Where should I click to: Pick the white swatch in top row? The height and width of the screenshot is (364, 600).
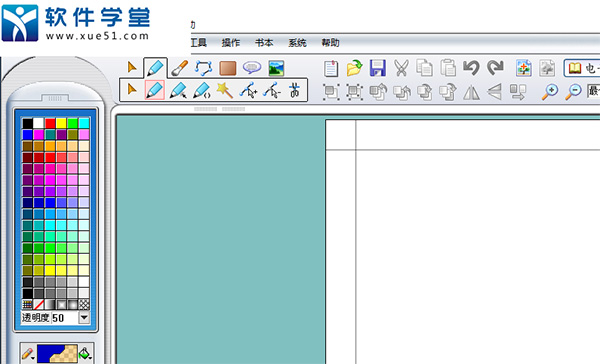tap(39, 123)
